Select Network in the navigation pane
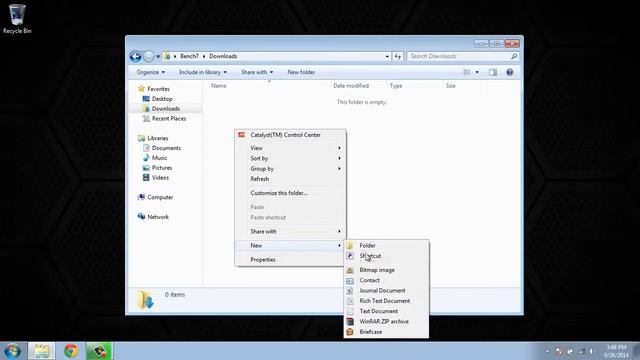This screenshot has width=640, height=360. coord(153,217)
